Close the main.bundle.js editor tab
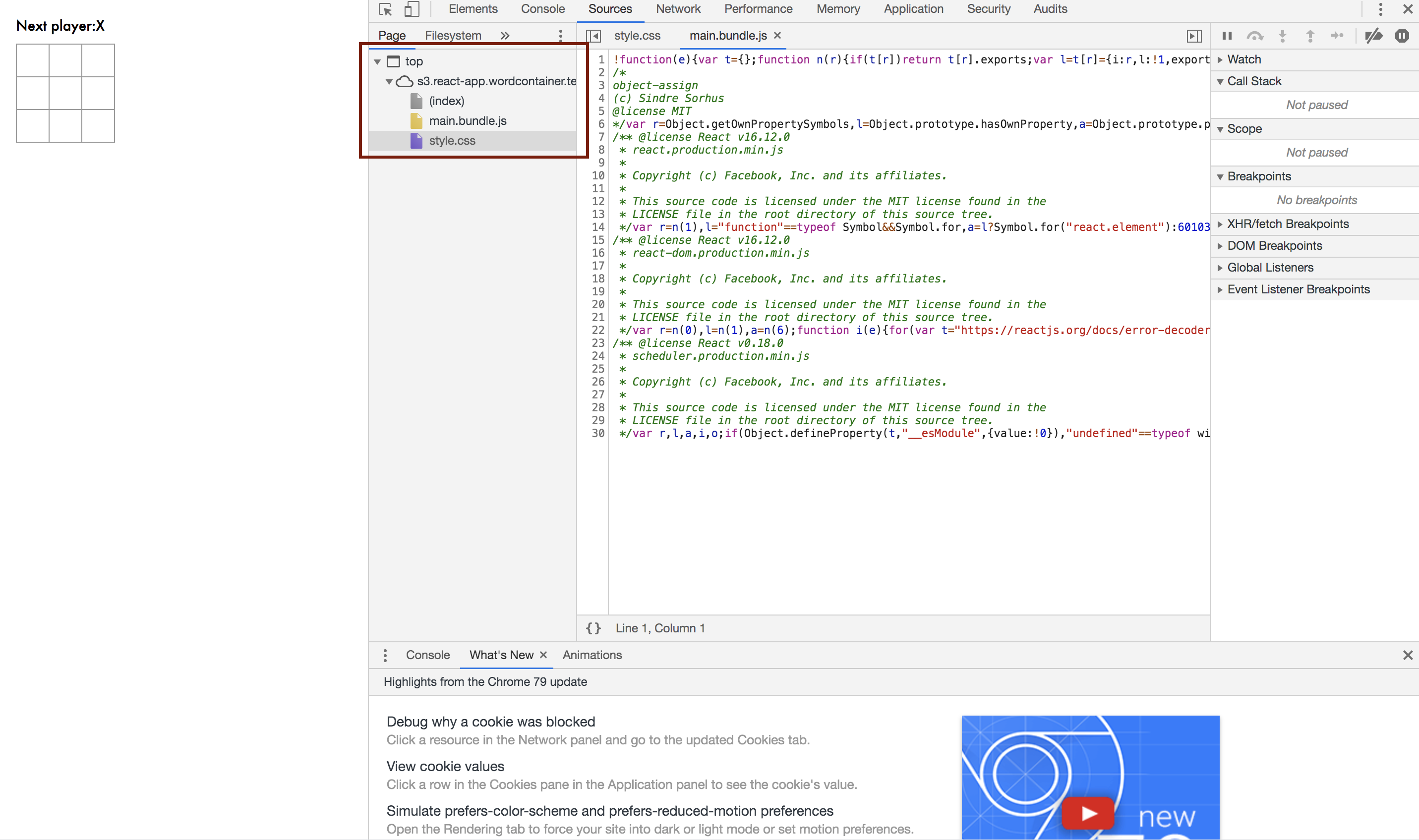 pyautogui.click(x=777, y=35)
